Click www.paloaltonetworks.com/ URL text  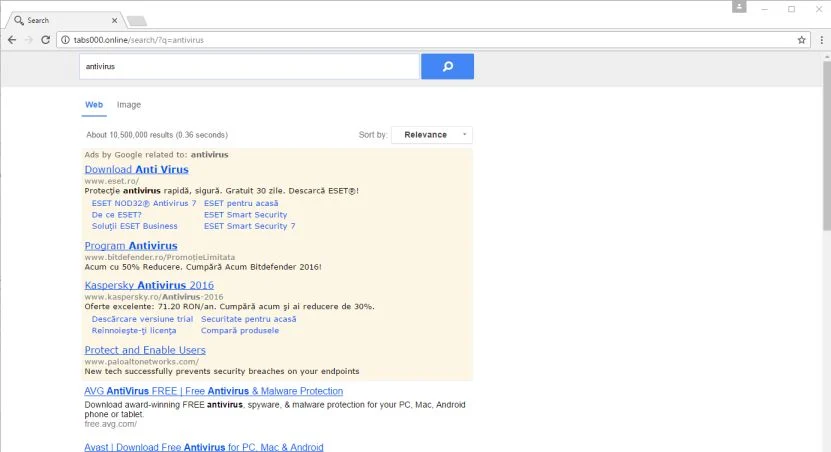(x=142, y=361)
